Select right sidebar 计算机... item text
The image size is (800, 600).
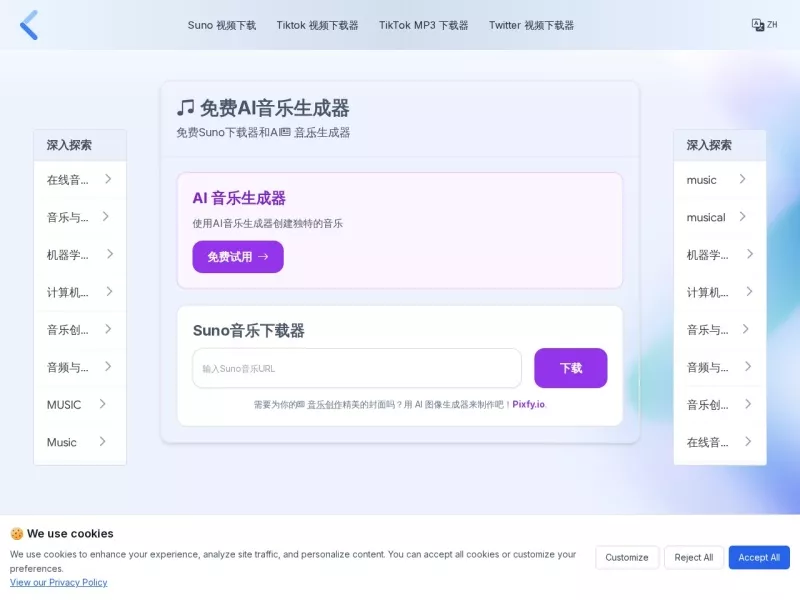point(707,292)
